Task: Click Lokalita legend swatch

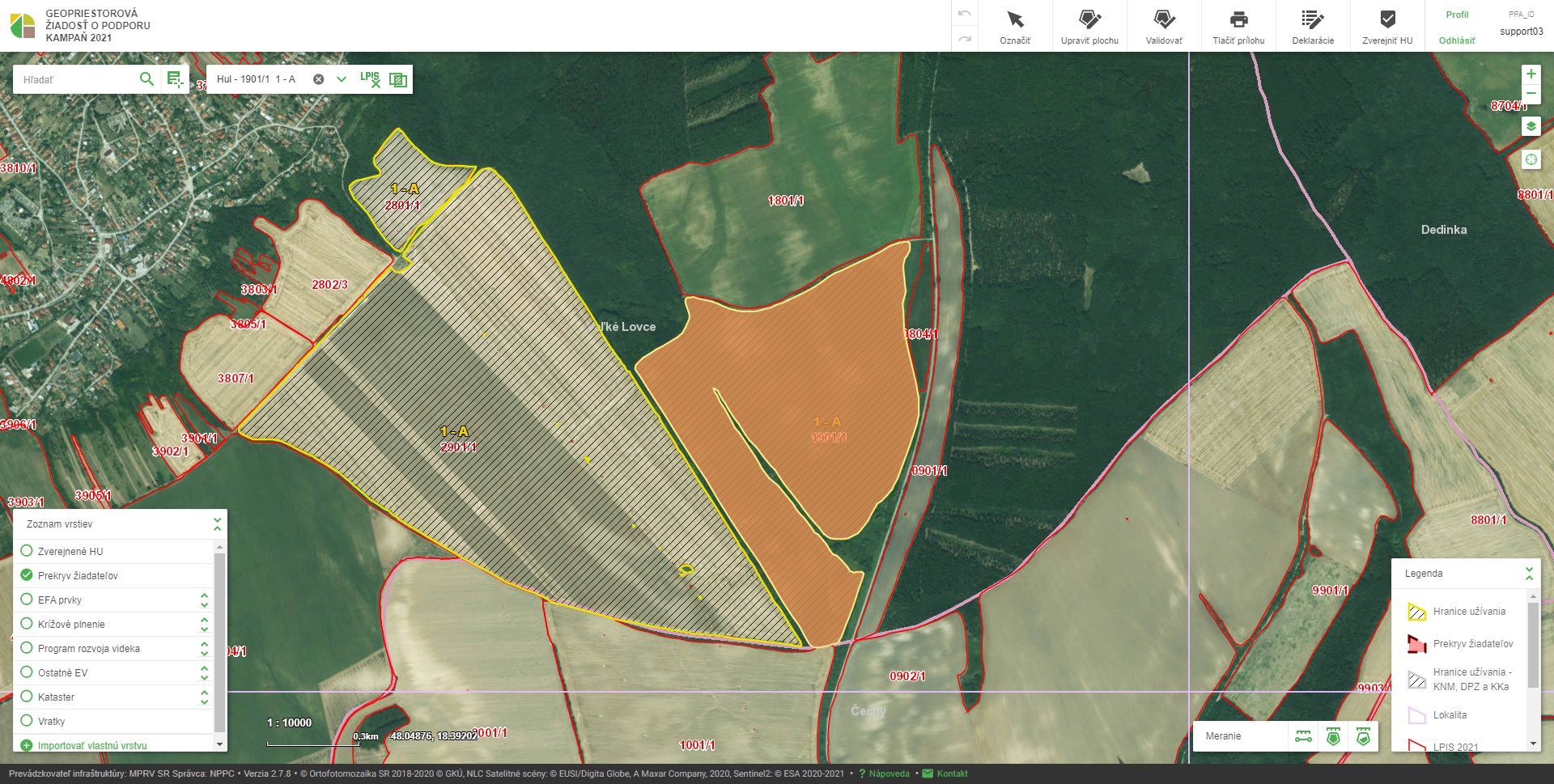Action: point(1416,715)
